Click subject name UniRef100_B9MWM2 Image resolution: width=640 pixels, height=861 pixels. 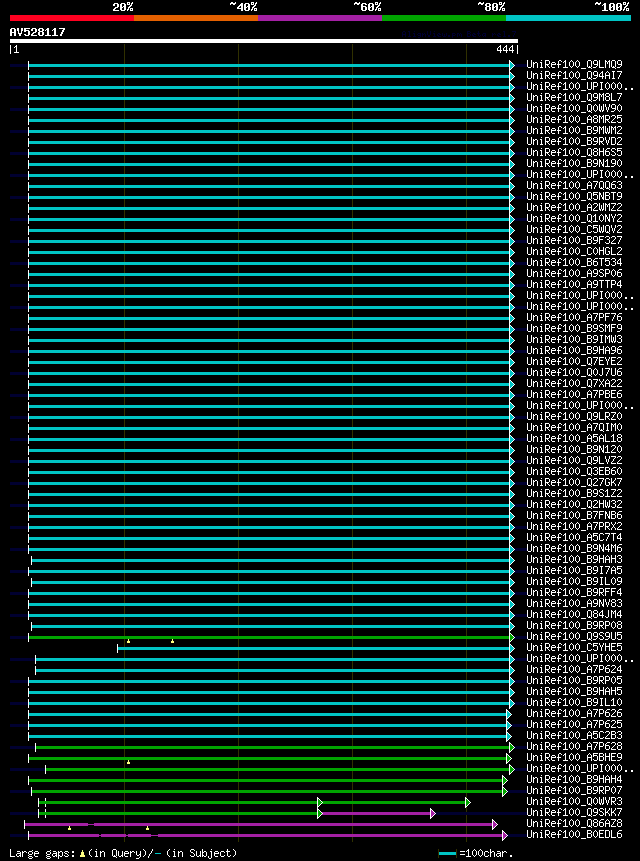tap(574, 131)
